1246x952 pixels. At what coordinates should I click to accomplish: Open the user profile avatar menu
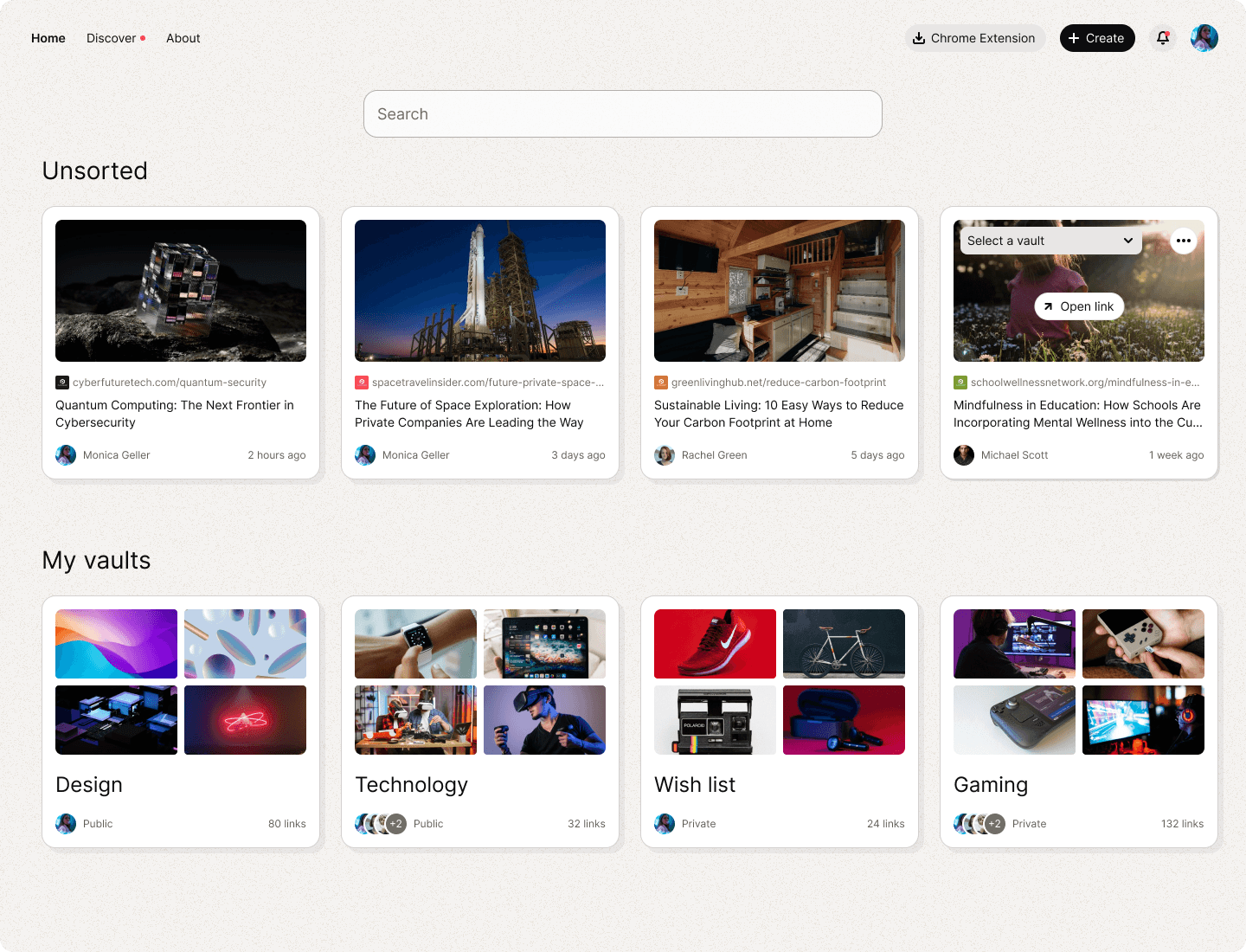click(x=1204, y=38)
